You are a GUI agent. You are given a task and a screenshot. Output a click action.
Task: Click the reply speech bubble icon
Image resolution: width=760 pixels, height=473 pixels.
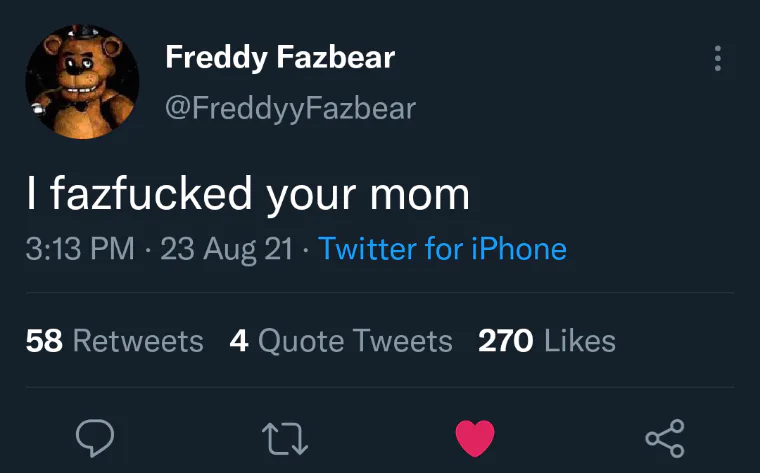tap(95, 438)
